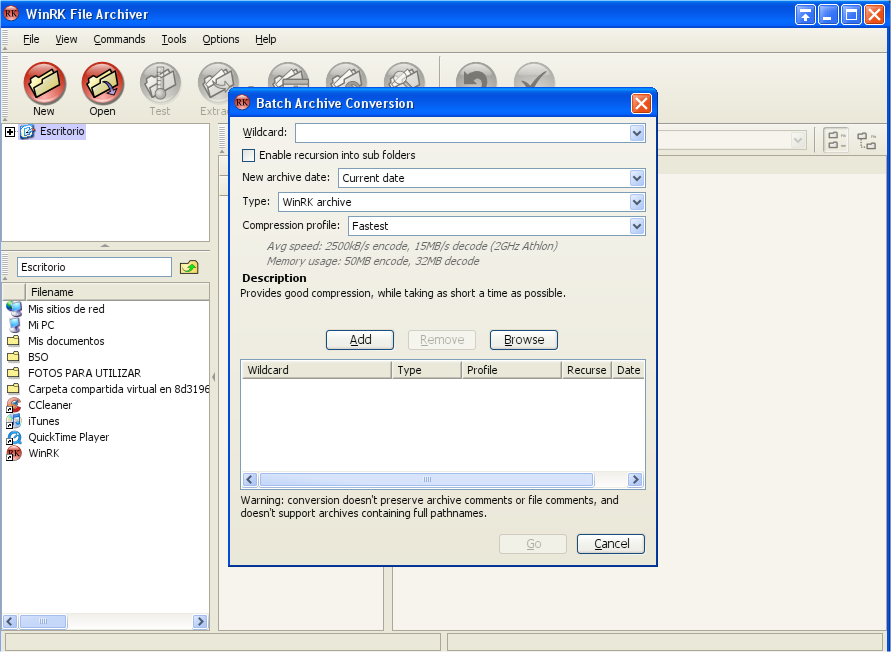The image size is (891, 652).
Task: Click the iTunes shortcut icon
Action: [14, 421]
